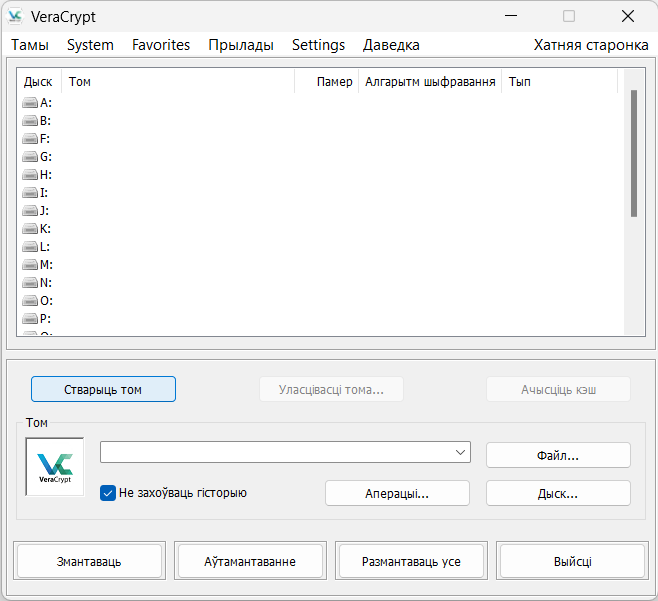Select the O: drive slot icon
This screenshot has width=658, height=601.
click(30, 300)
